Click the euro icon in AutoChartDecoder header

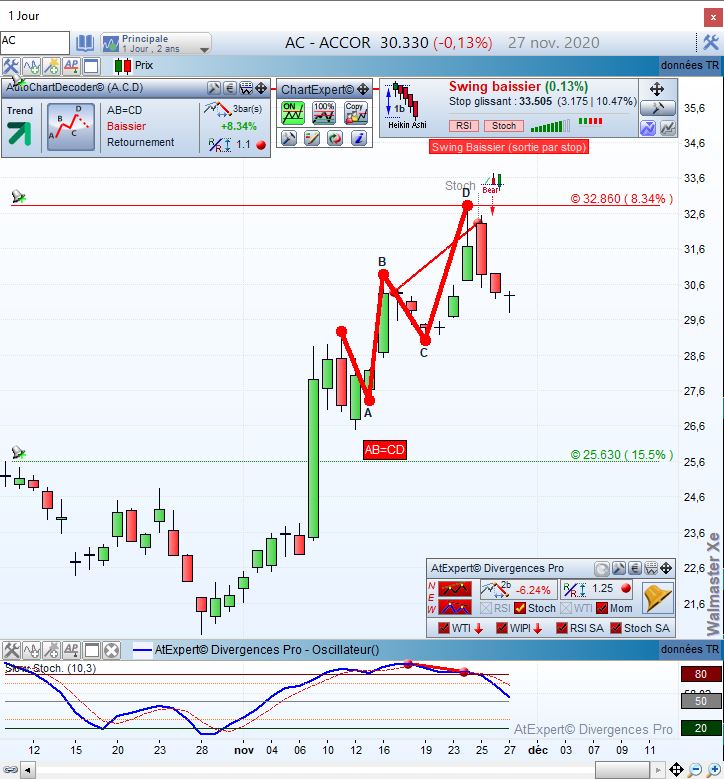[x=230, y=88]
